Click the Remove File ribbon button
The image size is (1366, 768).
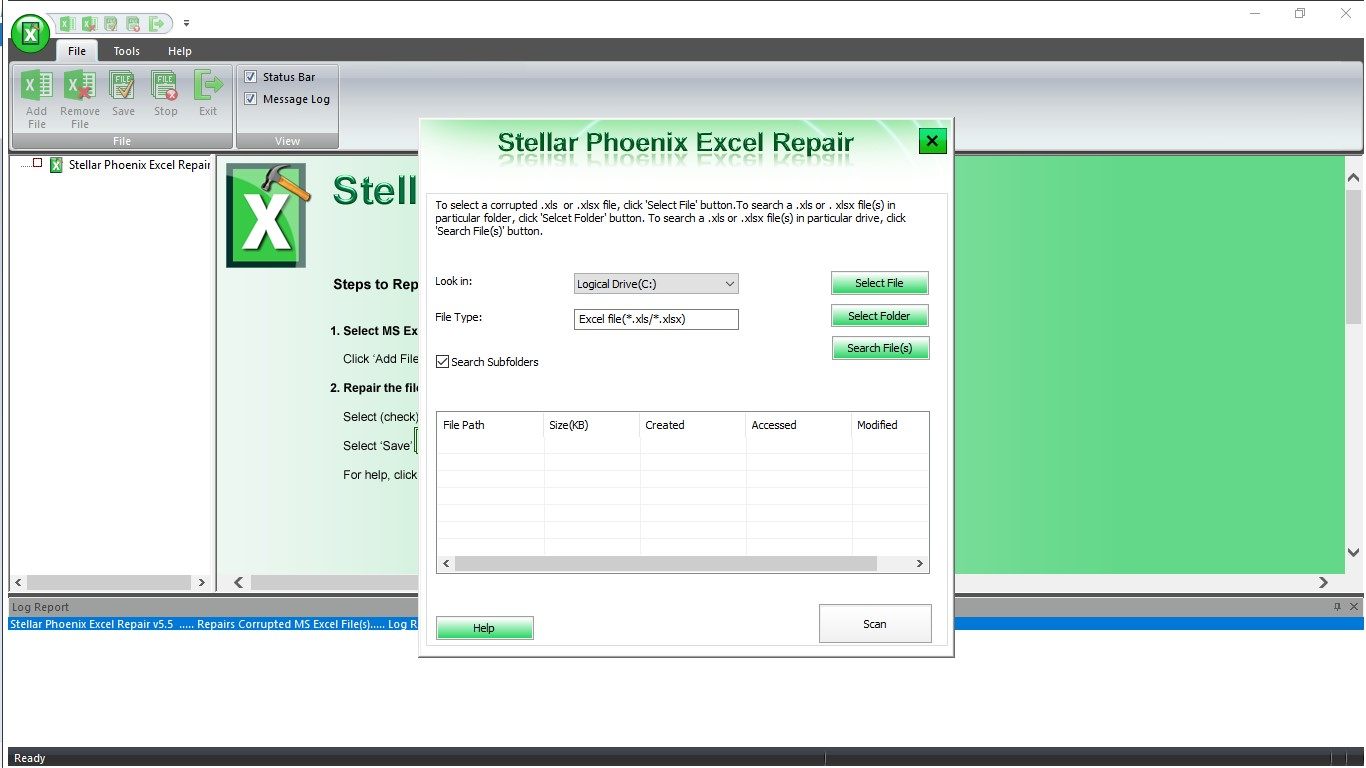point(80,99)
